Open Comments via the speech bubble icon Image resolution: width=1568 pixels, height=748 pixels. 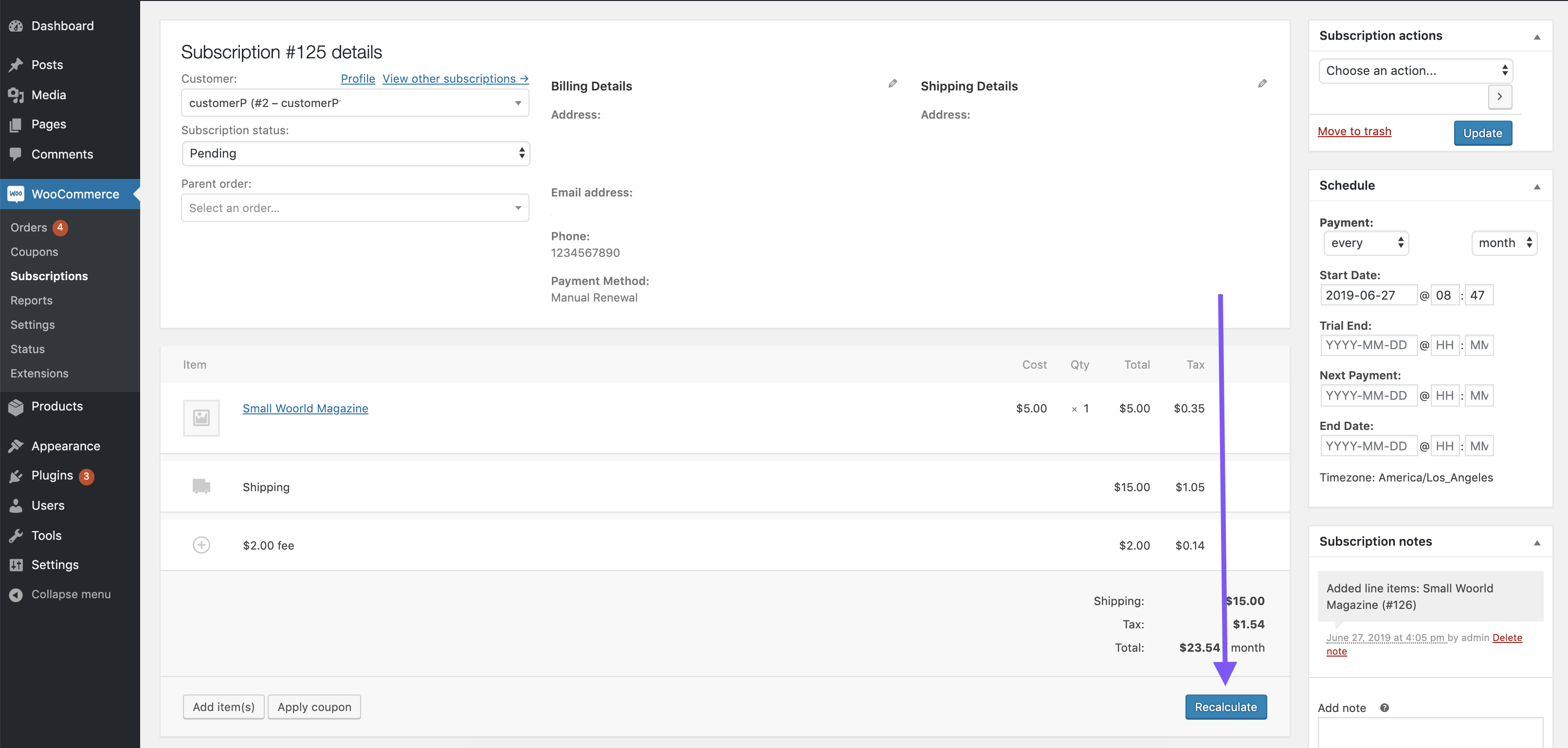point(17,154)
